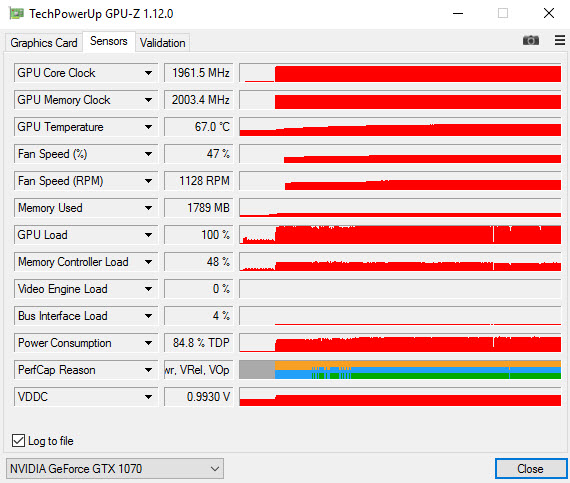Click the 0.9930 V voltage value
This screenshot has height=483, width=570.
[x=198, y=397]
